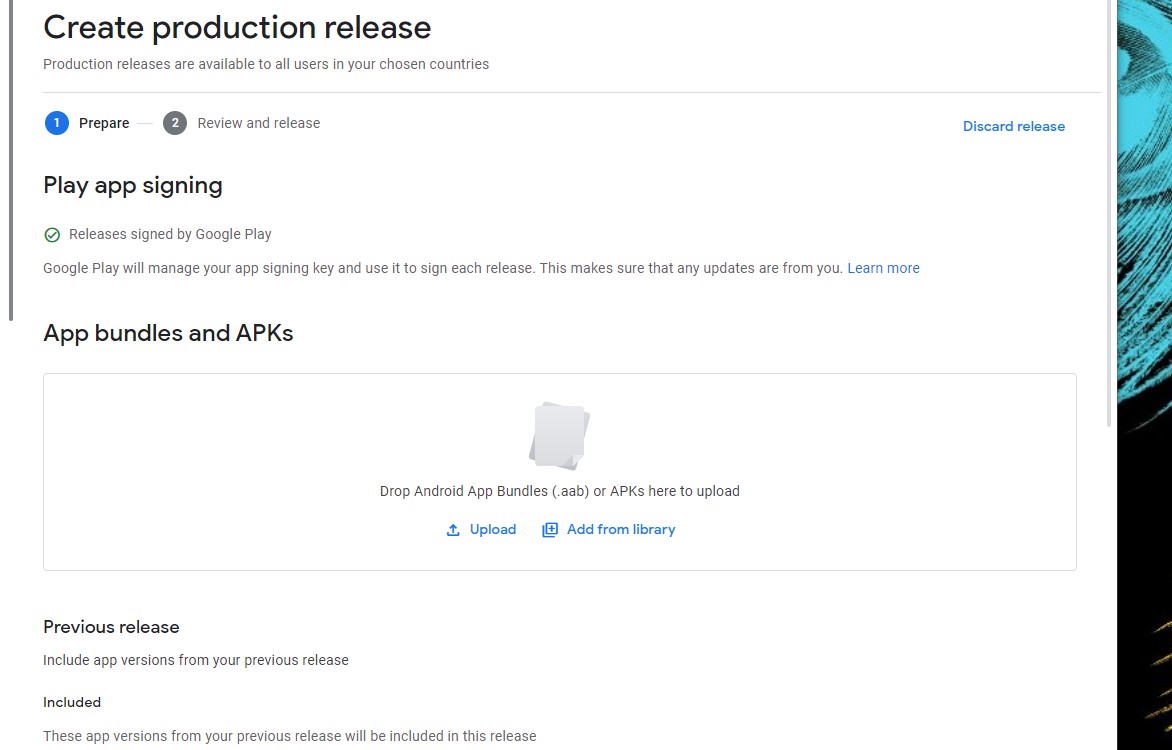Click the Create production release heading
This screenshot has width=1172, height=750.
pyautogui.click(x=237, y=27)
